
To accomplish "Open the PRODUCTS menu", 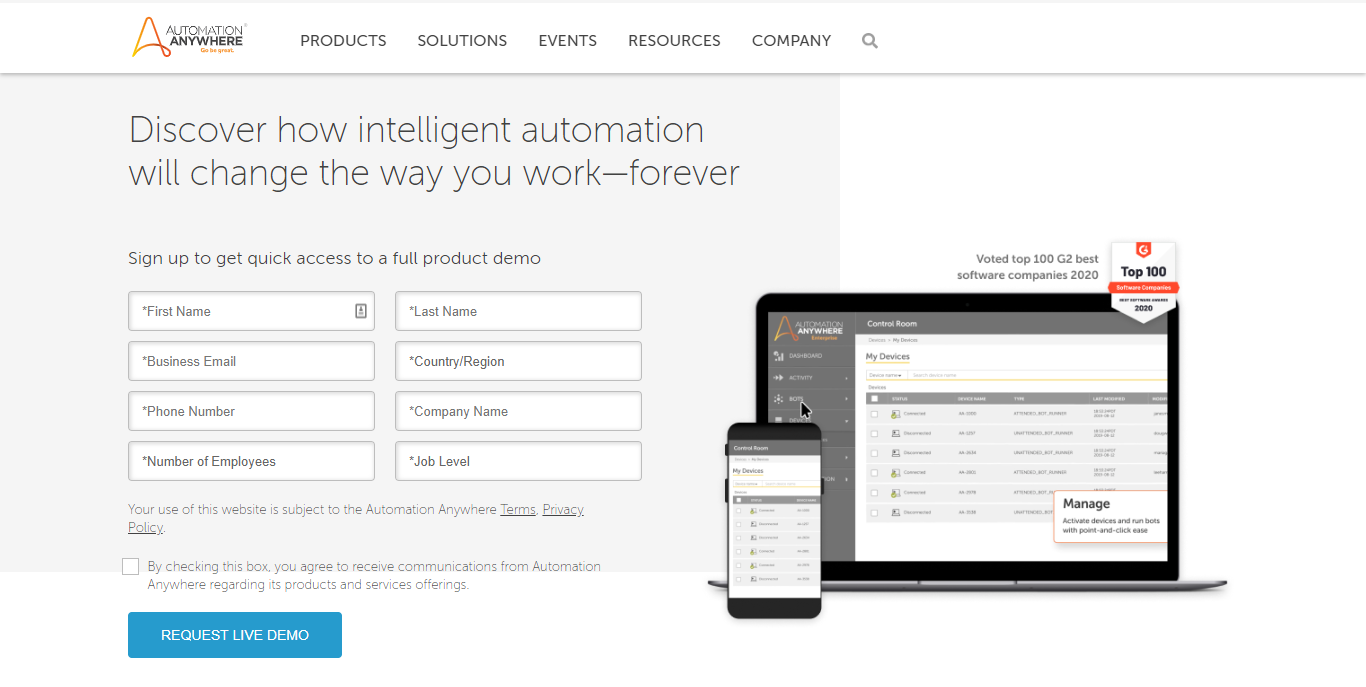I will pos(343,40).
